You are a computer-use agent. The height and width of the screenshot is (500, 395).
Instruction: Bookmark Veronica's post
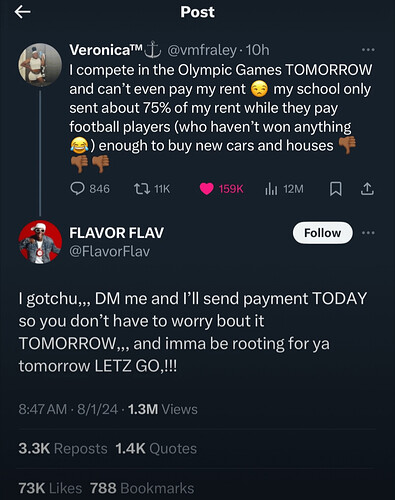click(335, 189)
